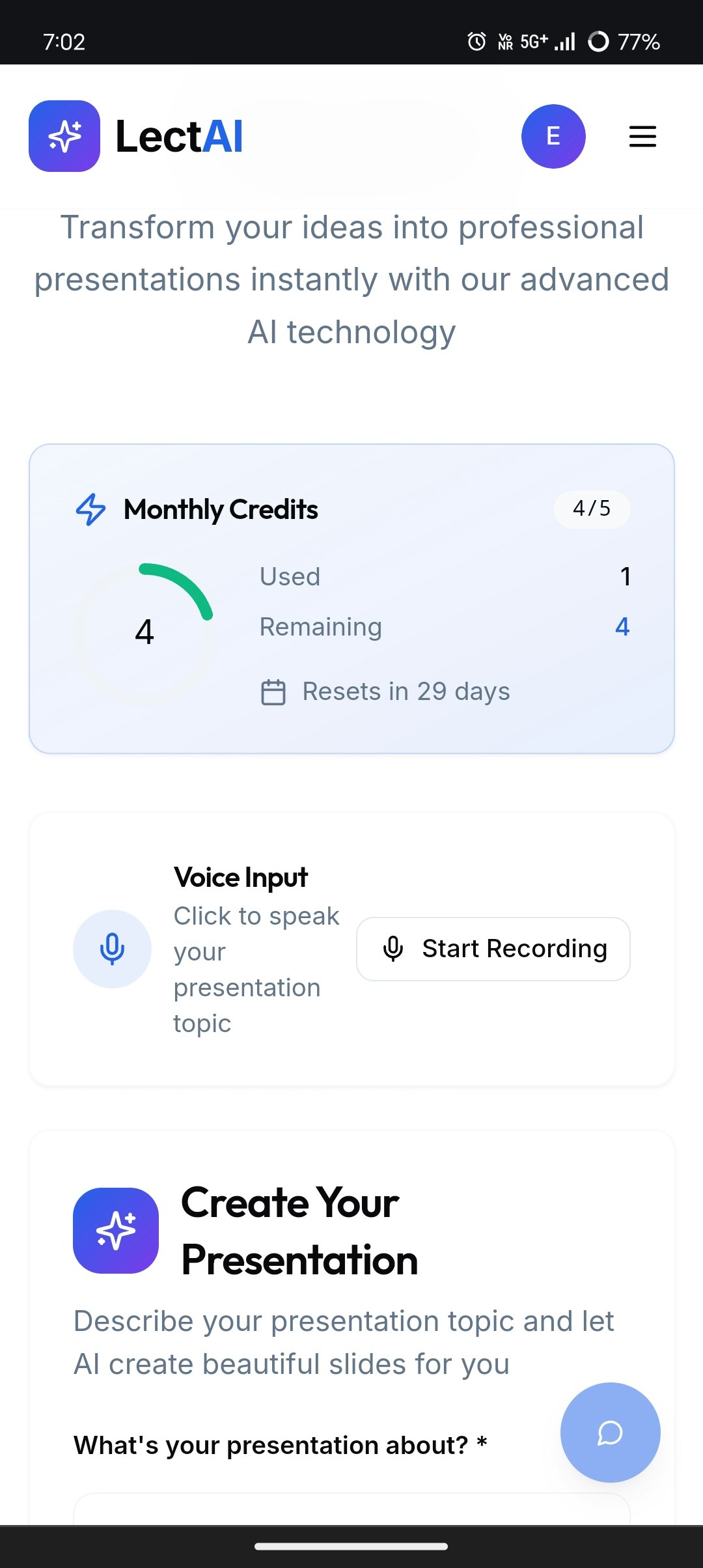Tap the round blue microphone icon
703x1568 pixels.
tap(112, 949)
